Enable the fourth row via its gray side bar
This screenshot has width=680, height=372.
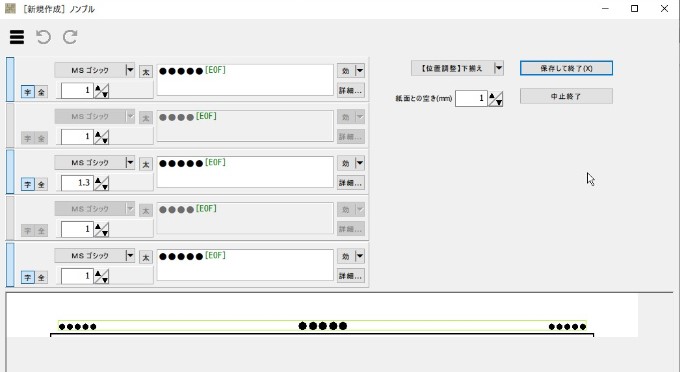point(10,218)
